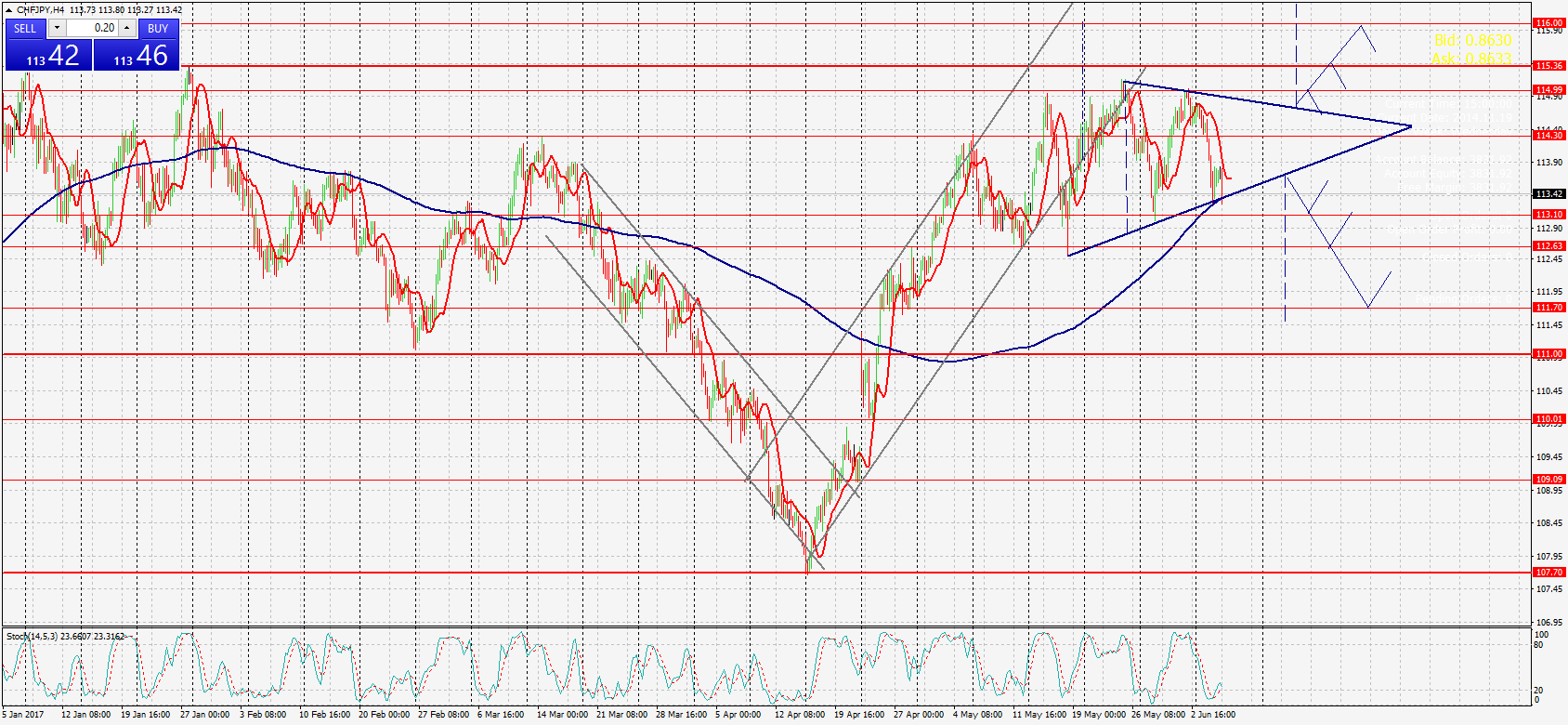Select the 115.36 red price label
The image size is (1568, 725).
(1548, 66)
